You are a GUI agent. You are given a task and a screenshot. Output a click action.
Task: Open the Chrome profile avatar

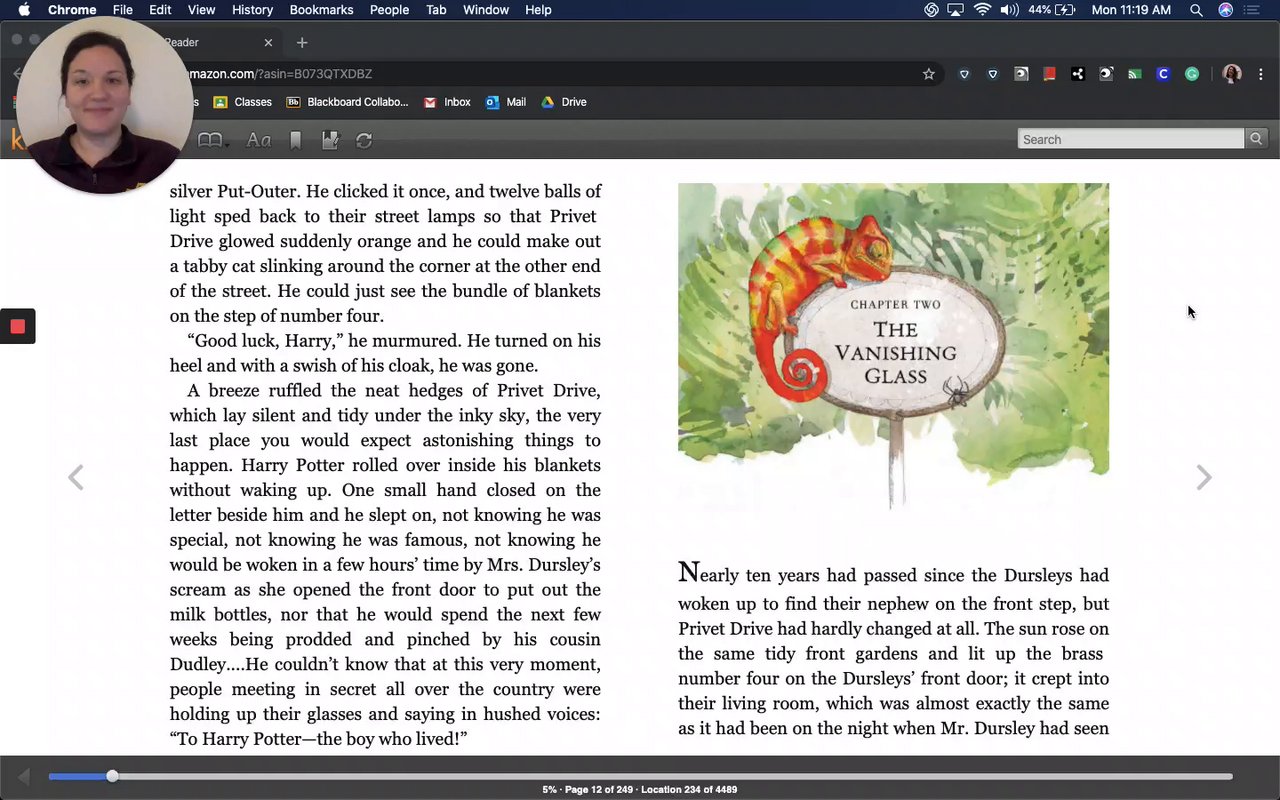1232,74
